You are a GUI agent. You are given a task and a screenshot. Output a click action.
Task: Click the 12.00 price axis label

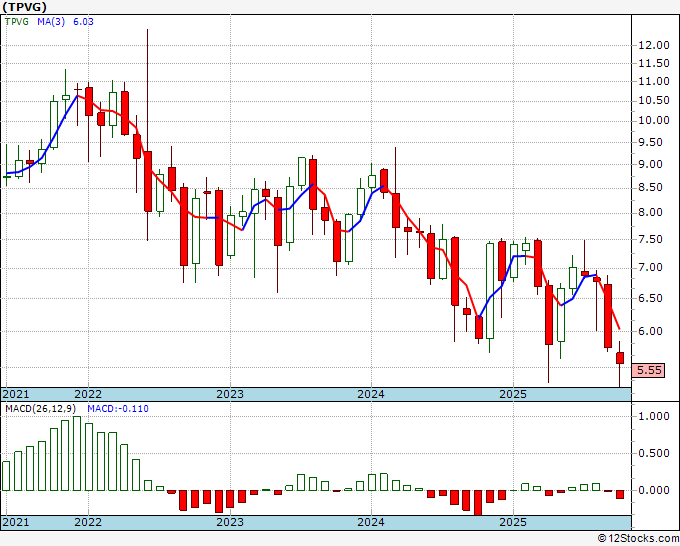point(654,45)
